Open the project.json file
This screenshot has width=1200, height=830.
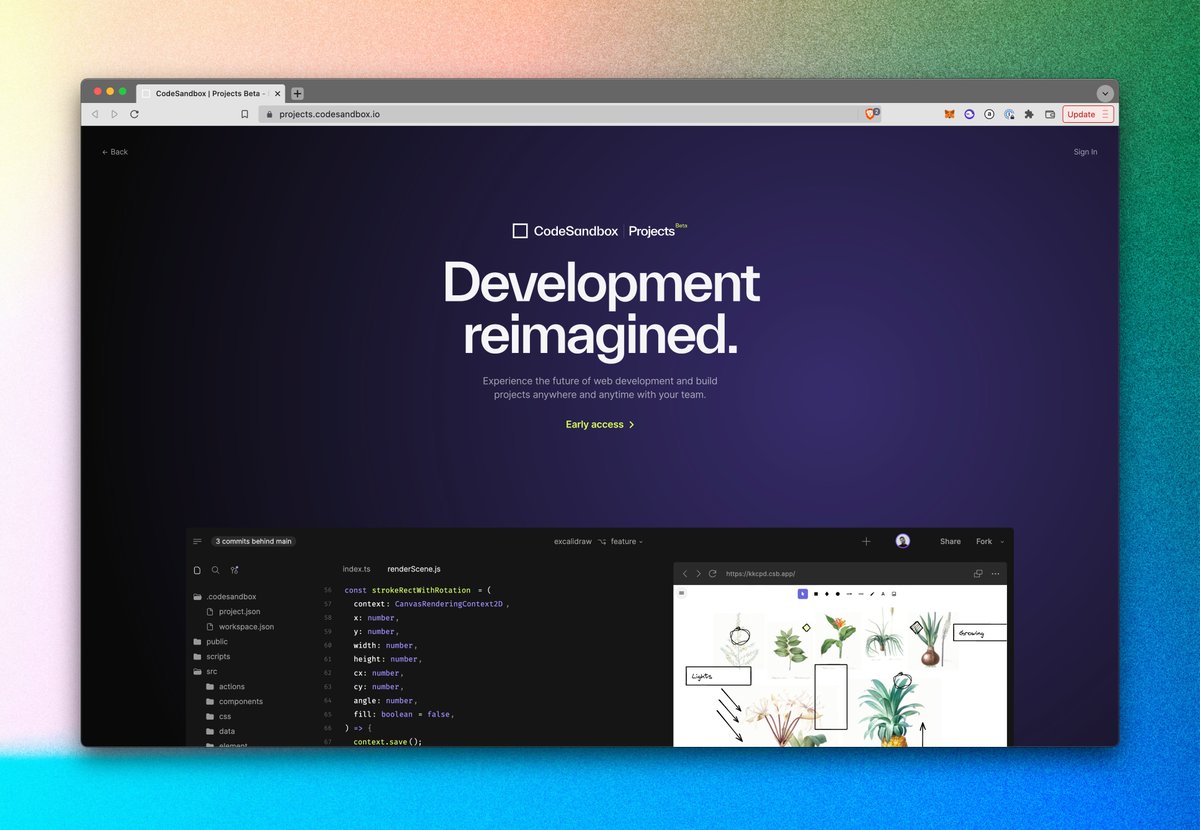tap(233, 612)
